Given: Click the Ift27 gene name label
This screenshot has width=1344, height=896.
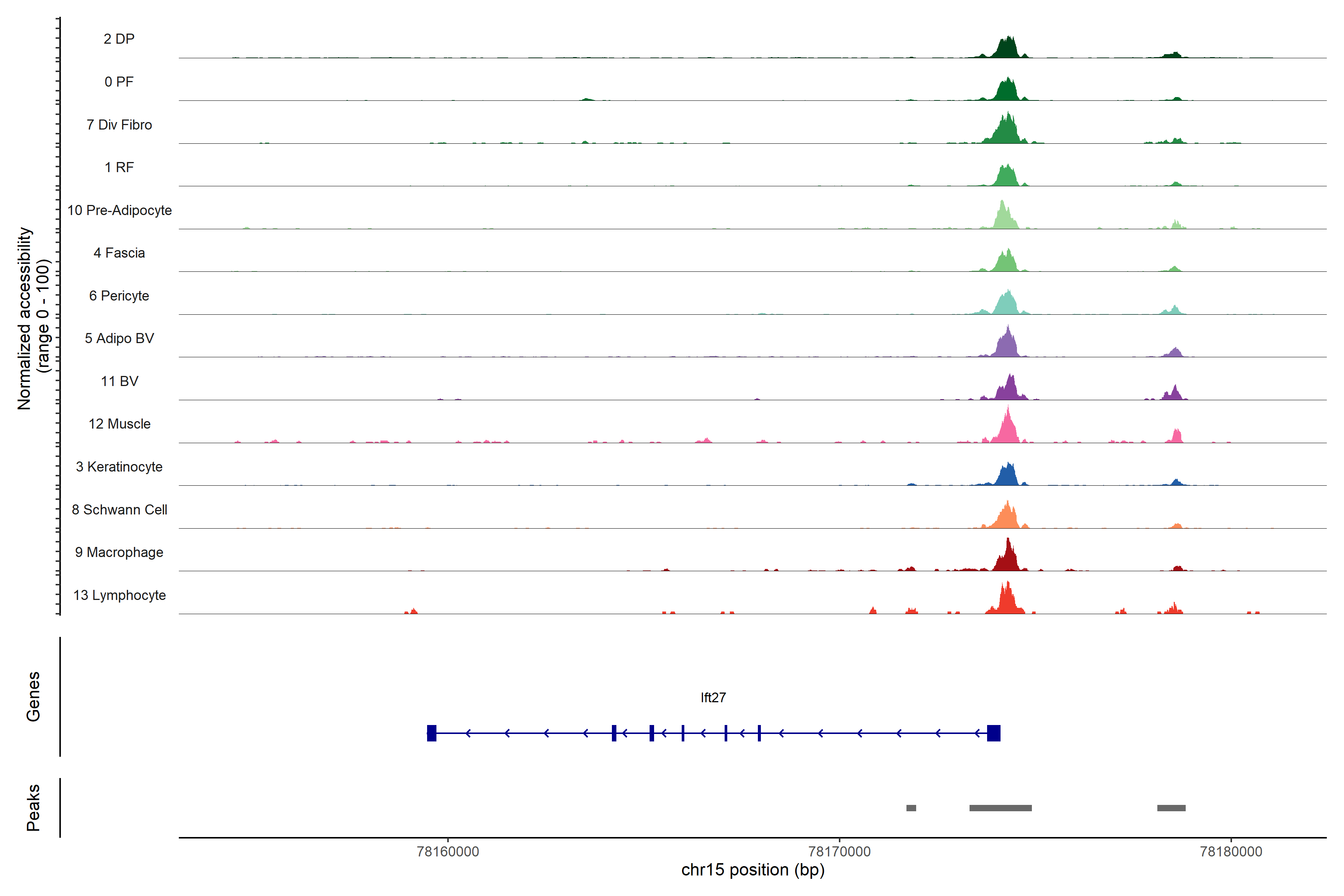Looking at the screenshot, I should point(713,698).
